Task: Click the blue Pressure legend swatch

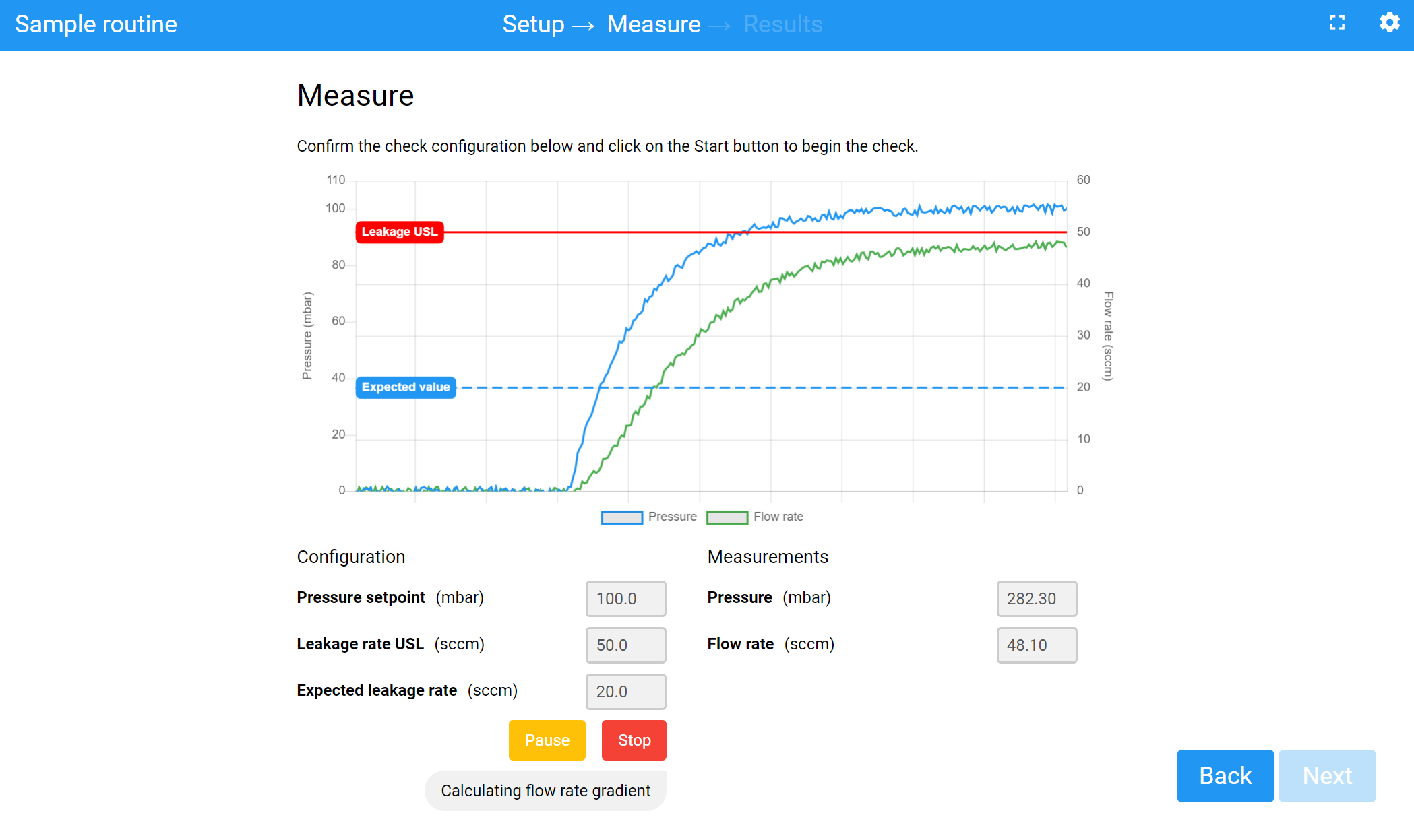Action: click(x=621, y=517)
